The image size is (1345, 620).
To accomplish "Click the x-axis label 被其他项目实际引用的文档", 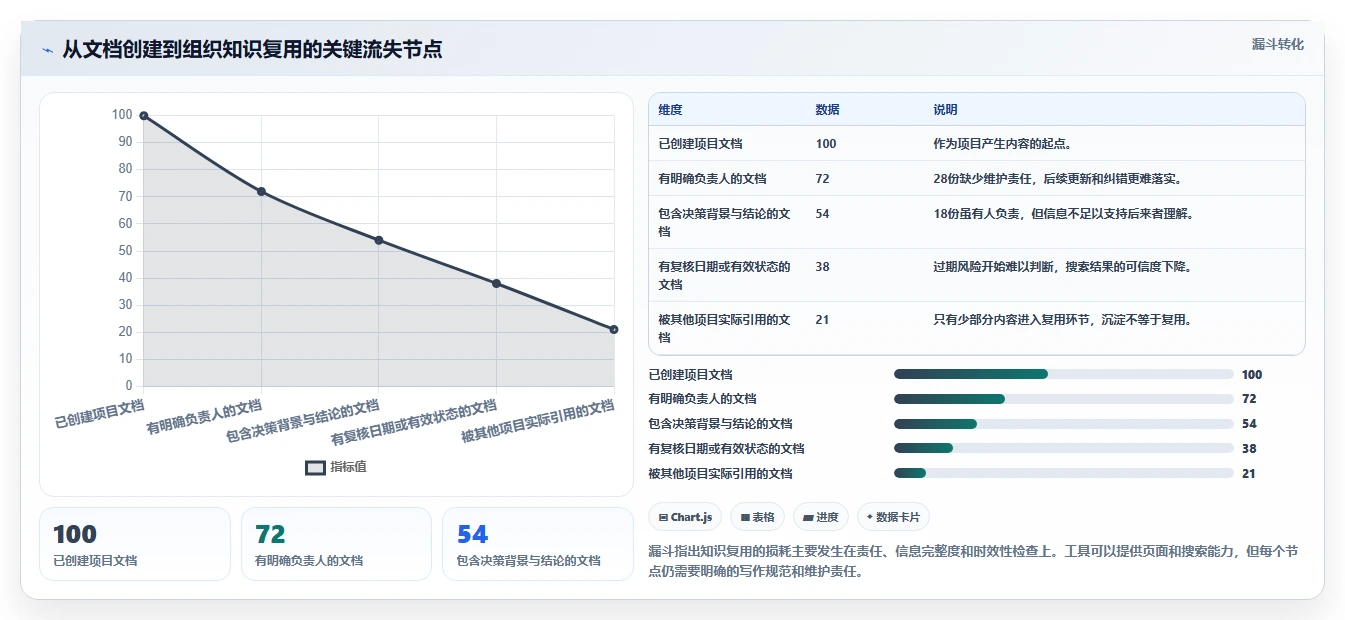I will click(x=538, y=421).
